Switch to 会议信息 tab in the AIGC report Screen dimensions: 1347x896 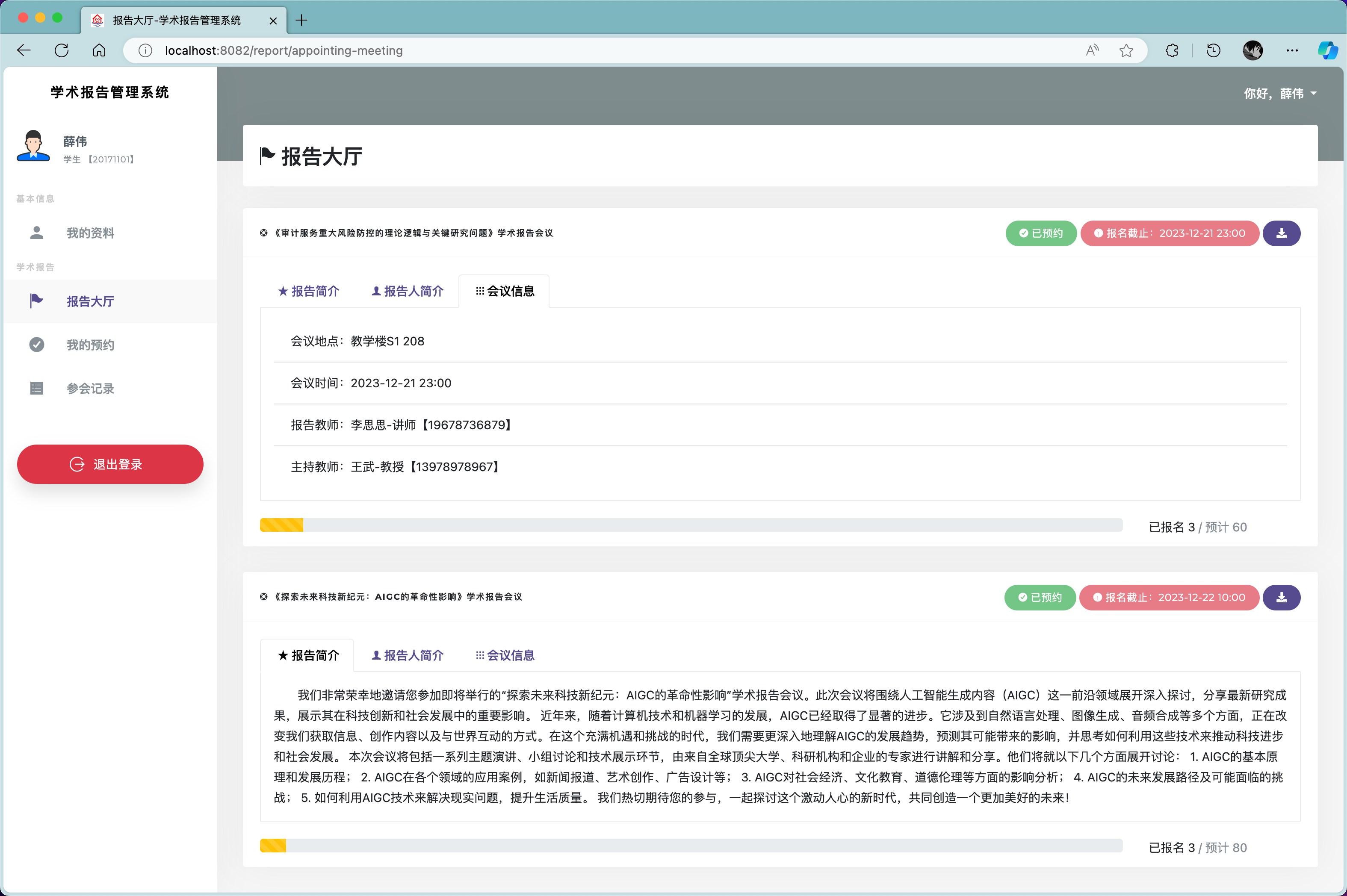coord(505,655)
